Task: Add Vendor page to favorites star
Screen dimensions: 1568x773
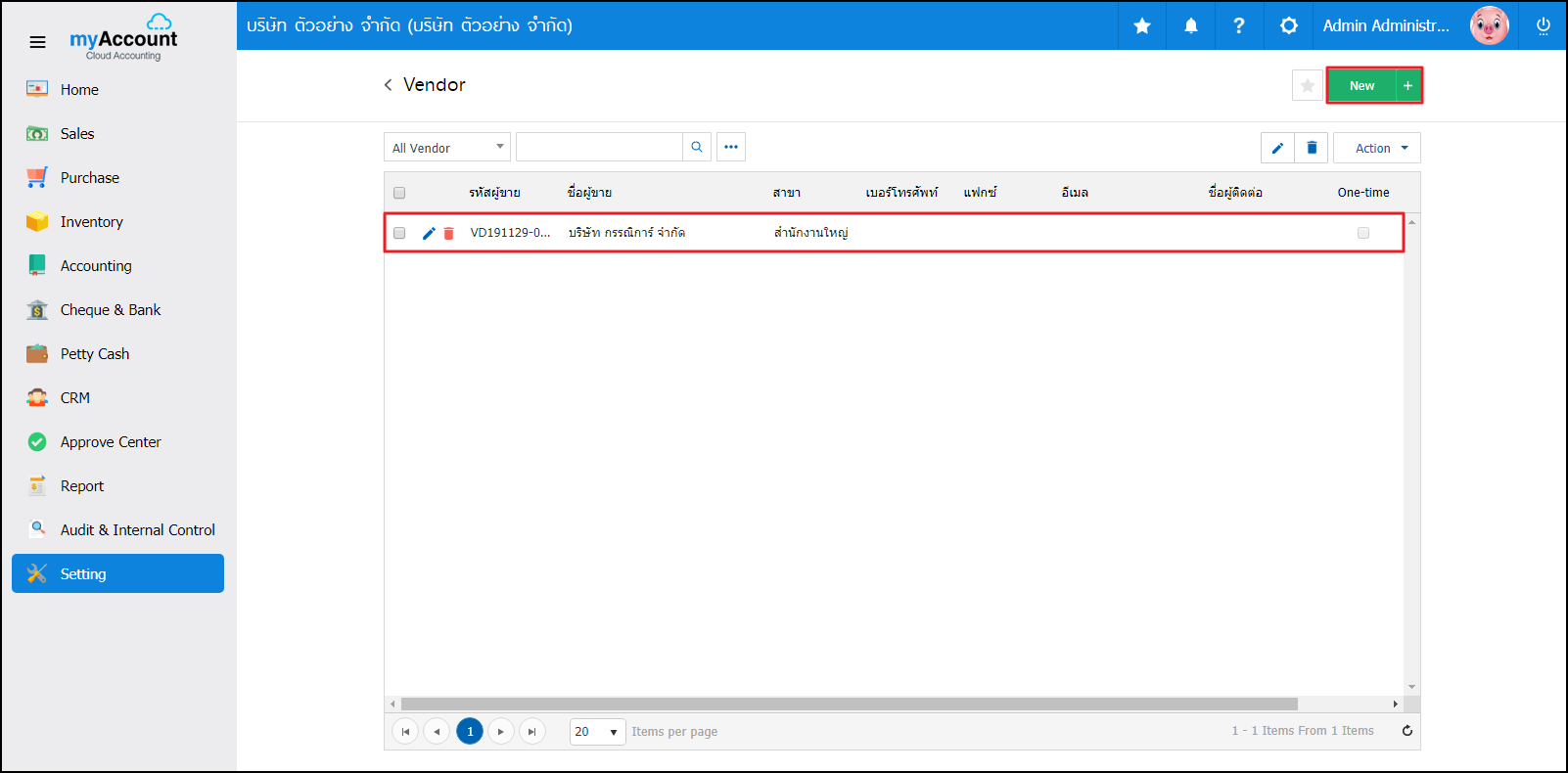Action: tap(1308, 85)
